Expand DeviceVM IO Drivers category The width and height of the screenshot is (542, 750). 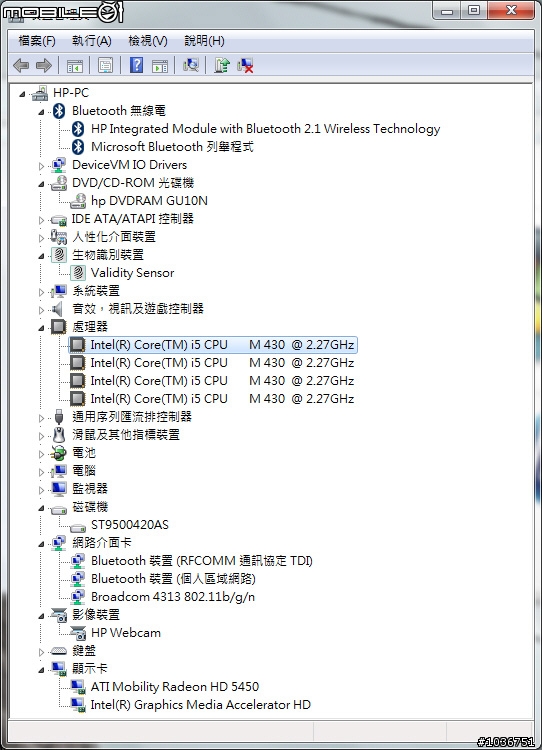(41, 166)
